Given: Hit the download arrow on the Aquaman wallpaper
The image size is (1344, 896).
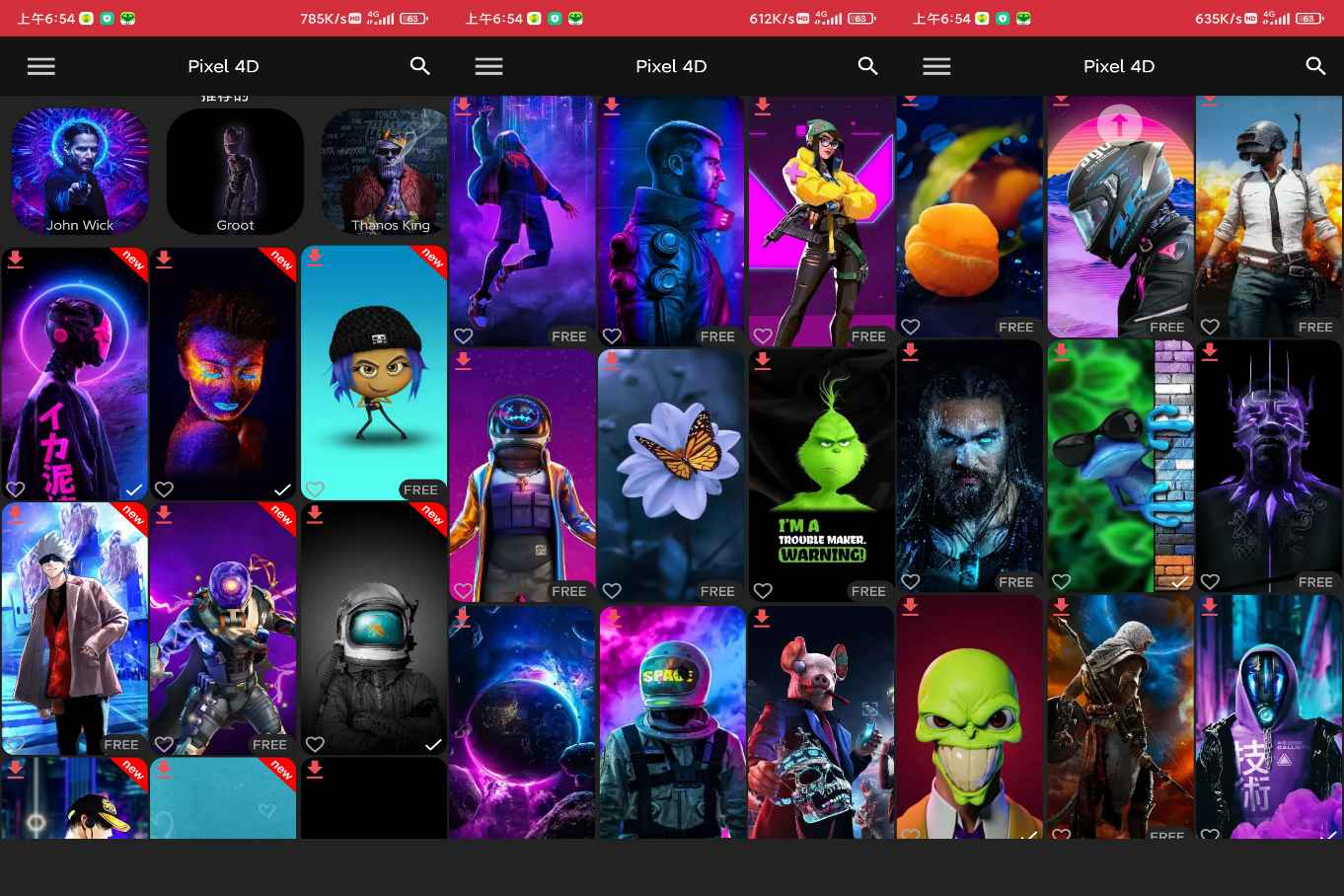Looking at the screenshot, I should point(911,352).
